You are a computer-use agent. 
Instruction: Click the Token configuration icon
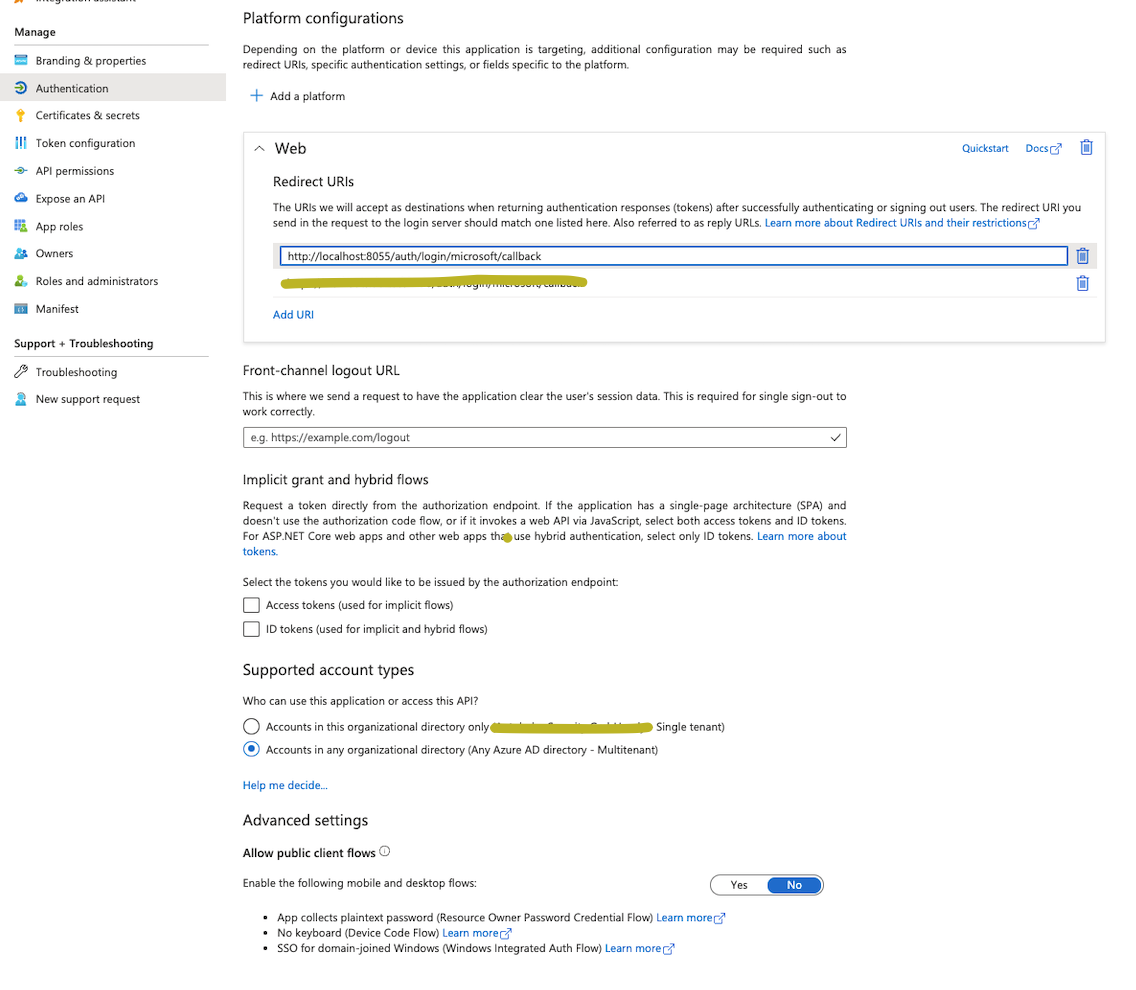21,143
